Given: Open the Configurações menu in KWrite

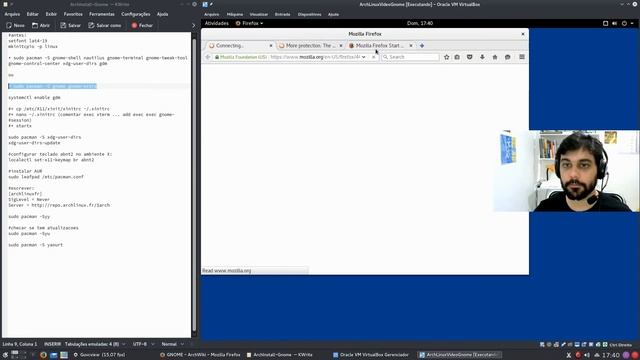Looking at the screenshot, I should (x=136, y=14).
